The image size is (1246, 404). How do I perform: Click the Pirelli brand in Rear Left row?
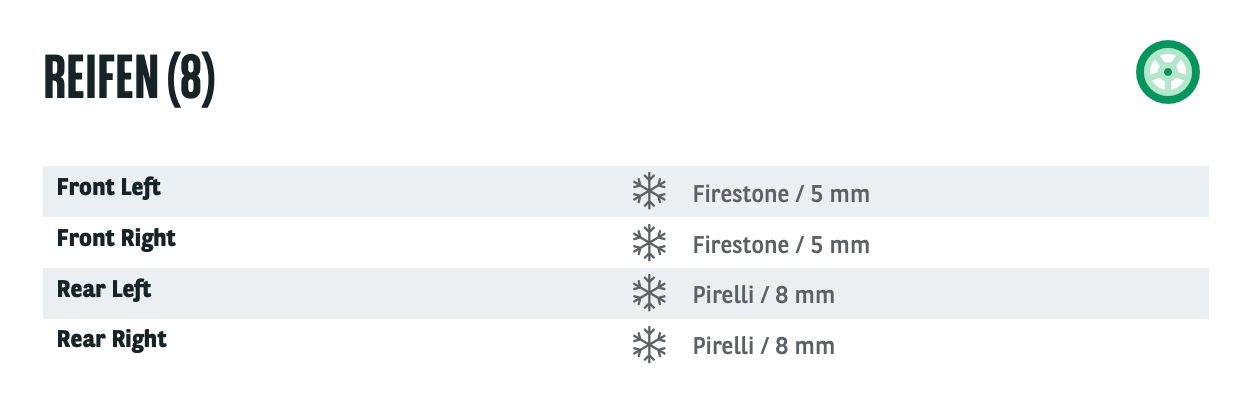click(723, 296)
